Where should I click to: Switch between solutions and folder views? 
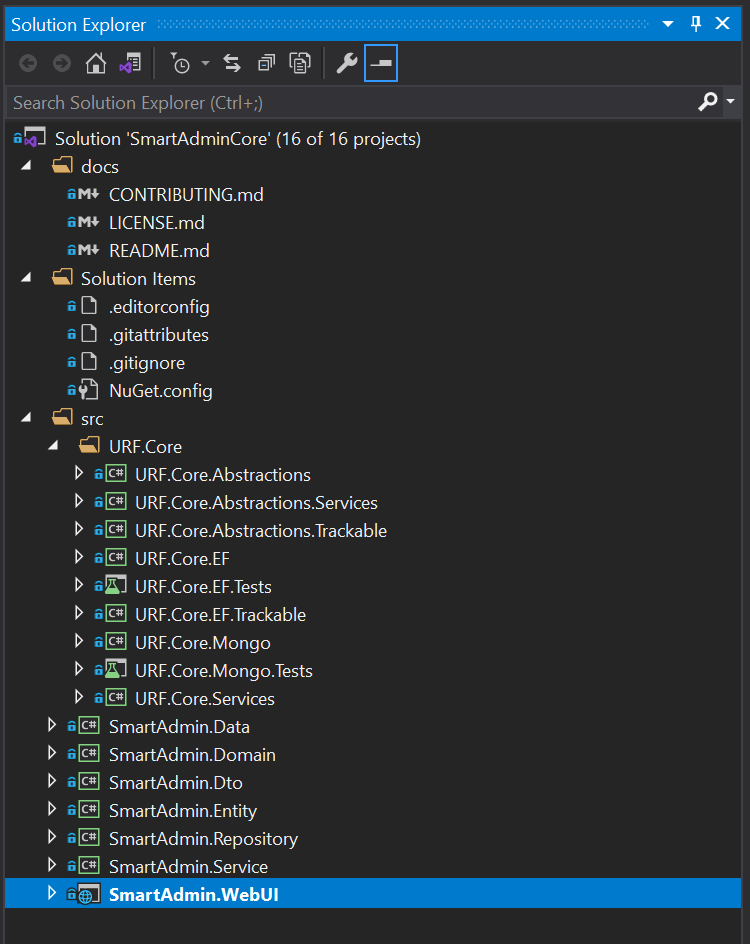pos(130,64)
